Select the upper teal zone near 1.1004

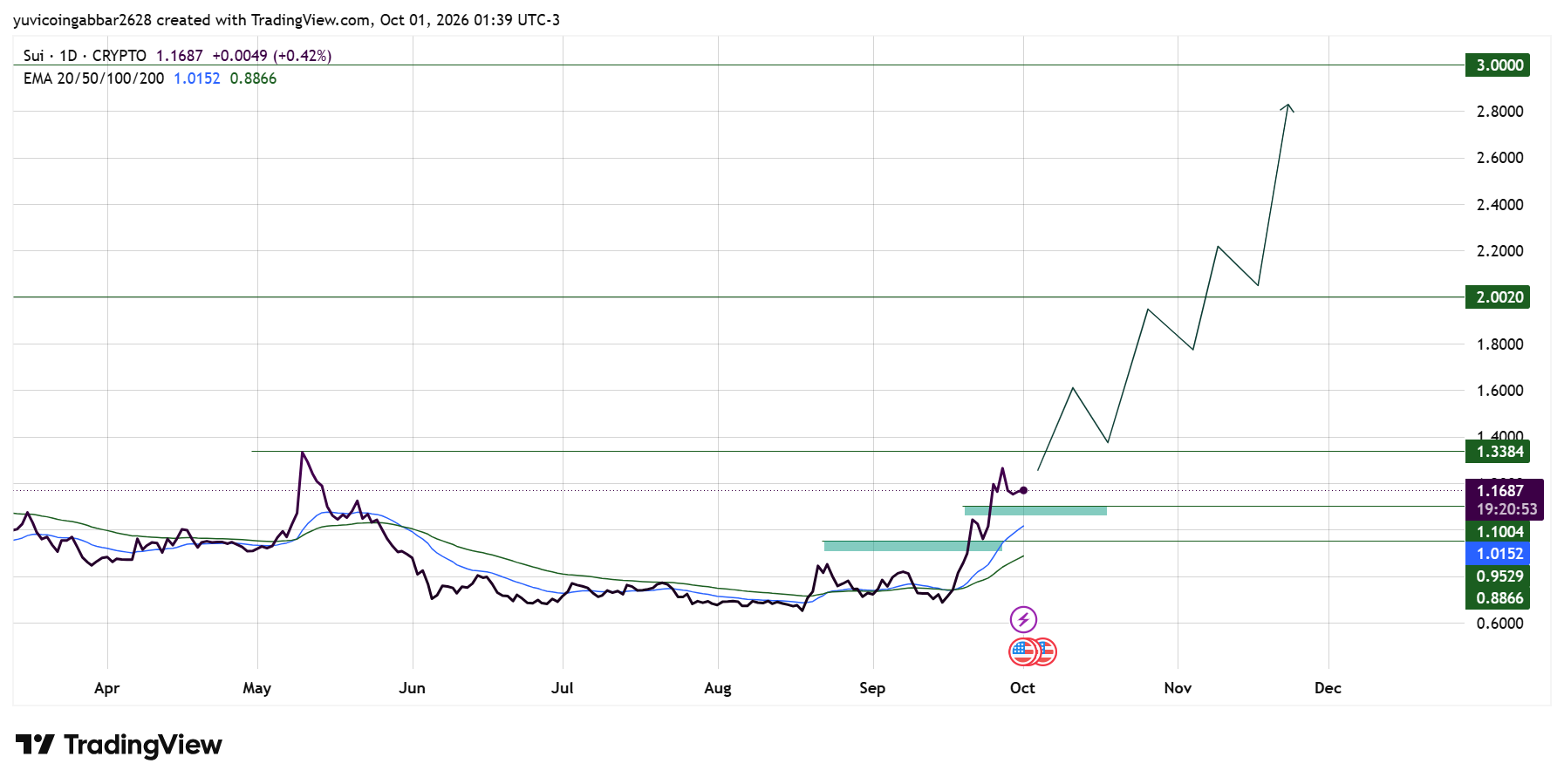click(x=1035, y=511)
